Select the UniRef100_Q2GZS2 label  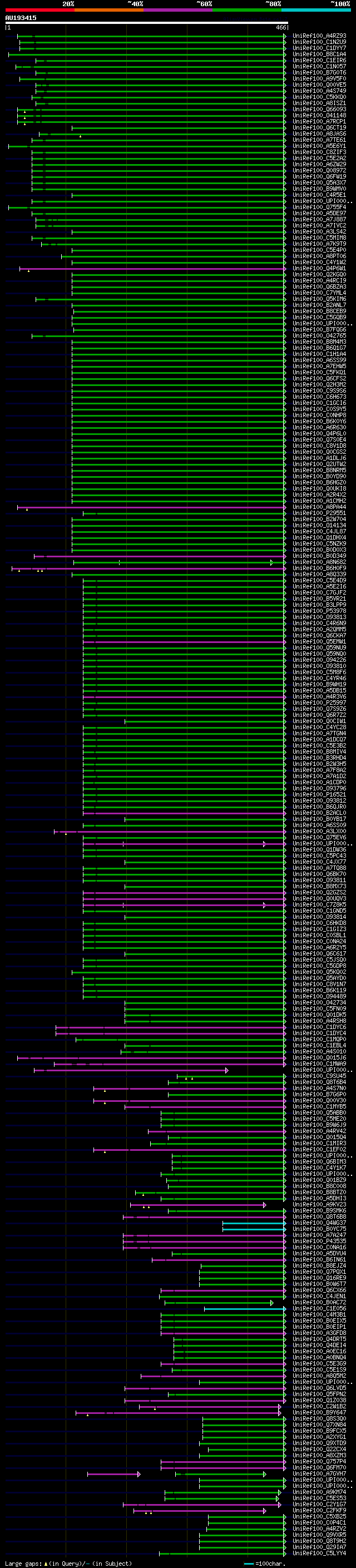click(x=319, y=892)
